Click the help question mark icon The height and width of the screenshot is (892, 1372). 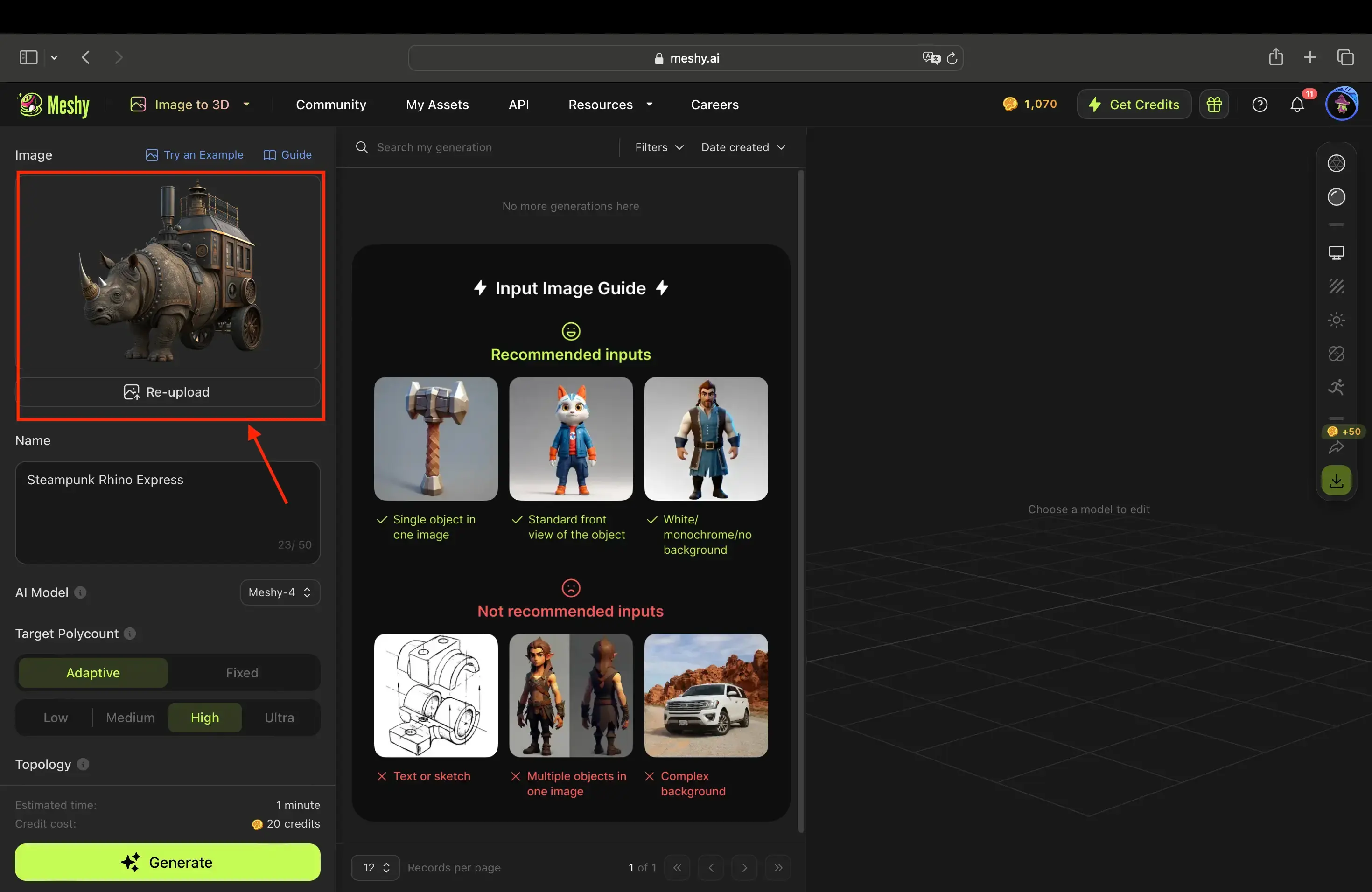[1260, 105]
